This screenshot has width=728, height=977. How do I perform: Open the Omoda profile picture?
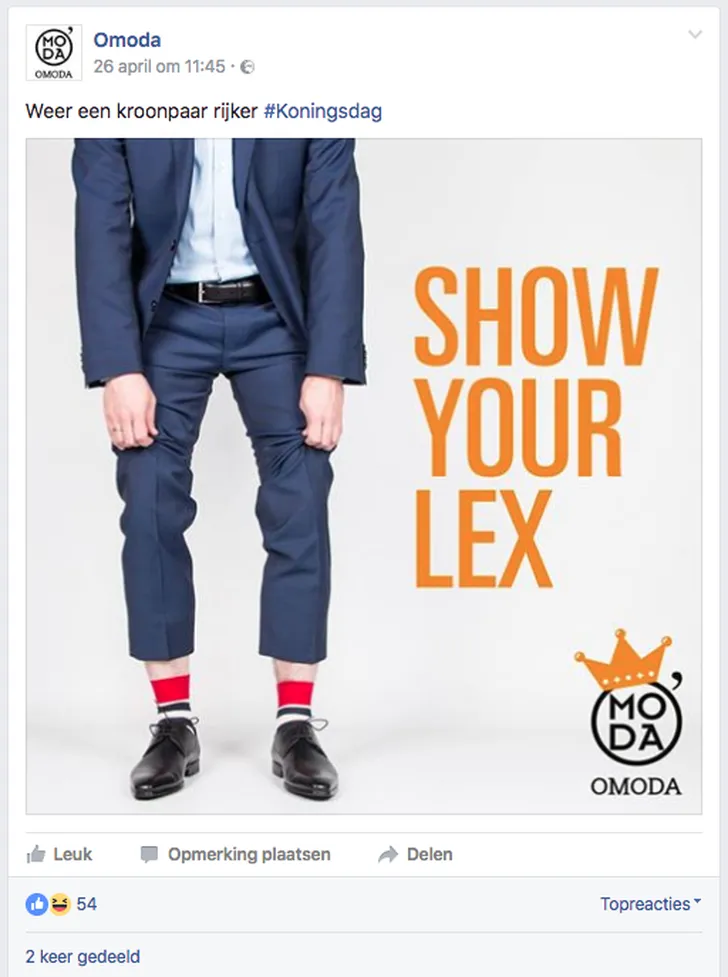tap(54, 52)
